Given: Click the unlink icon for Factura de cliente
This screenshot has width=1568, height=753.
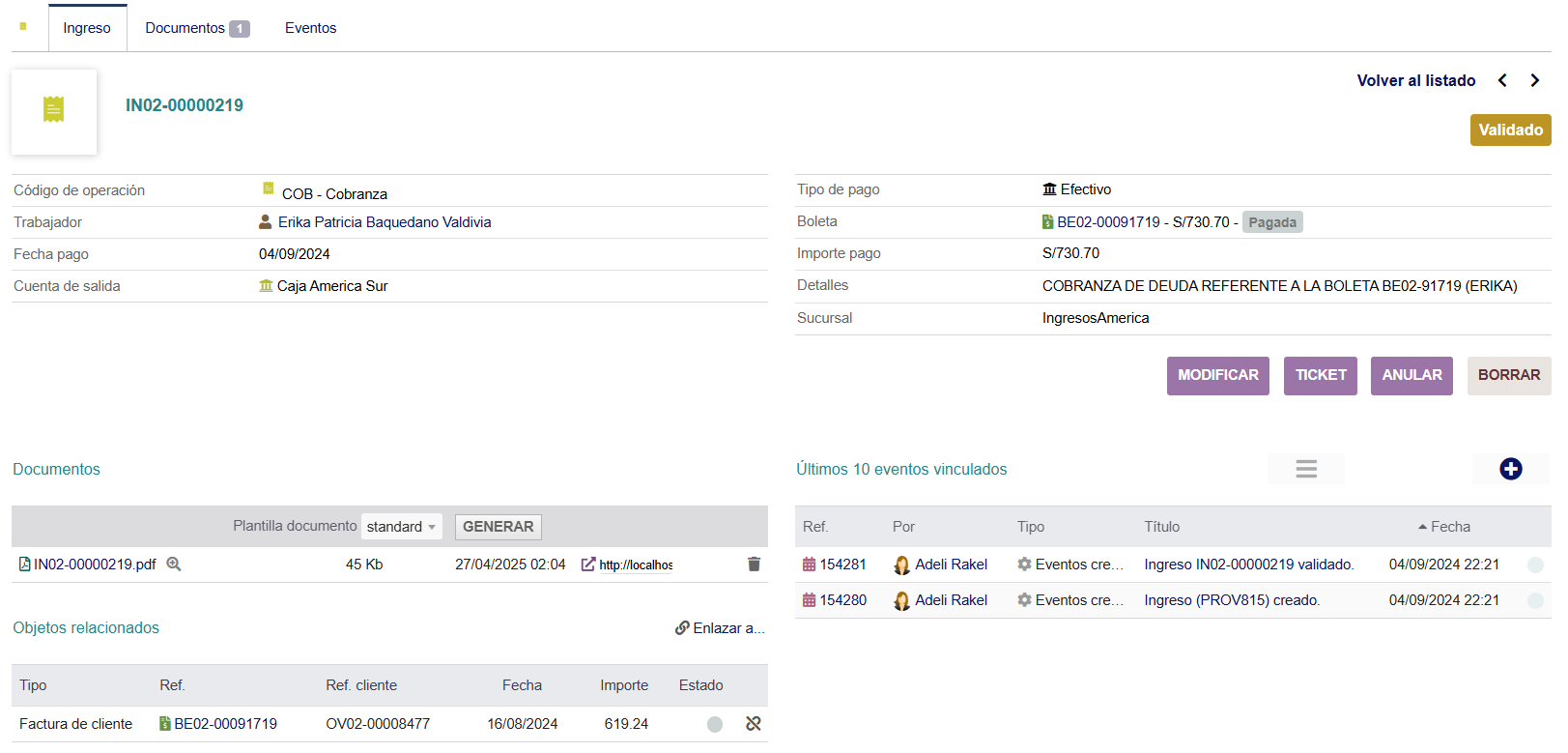Looking at the screenshot, I should 754,724.
